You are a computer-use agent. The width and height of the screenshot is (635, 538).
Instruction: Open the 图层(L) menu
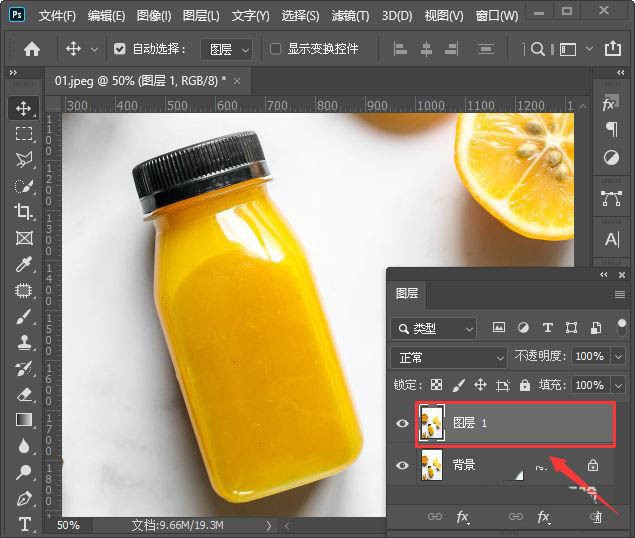point(201,16)
